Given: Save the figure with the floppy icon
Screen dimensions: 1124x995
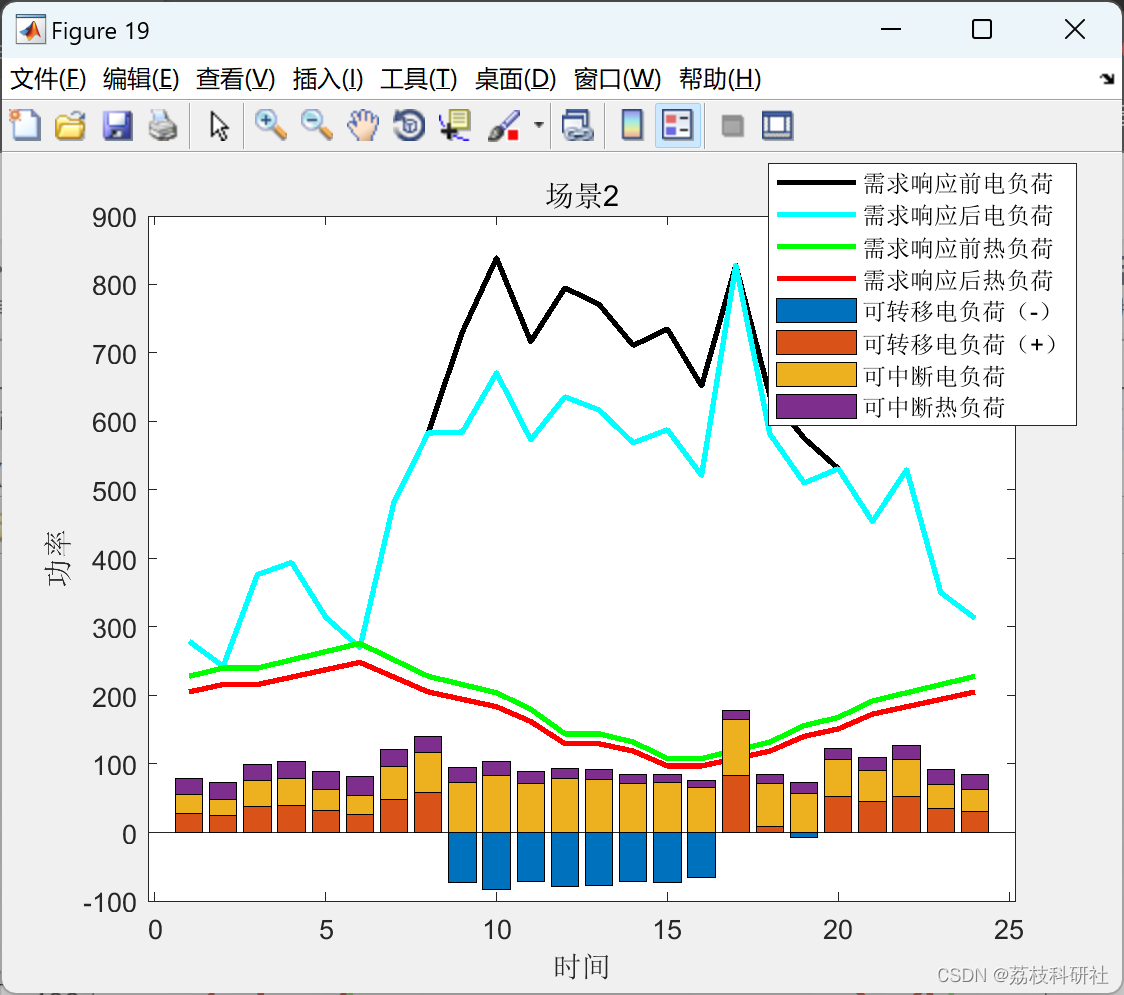Looking at the screenshot, I should click(x=117, y=125).
